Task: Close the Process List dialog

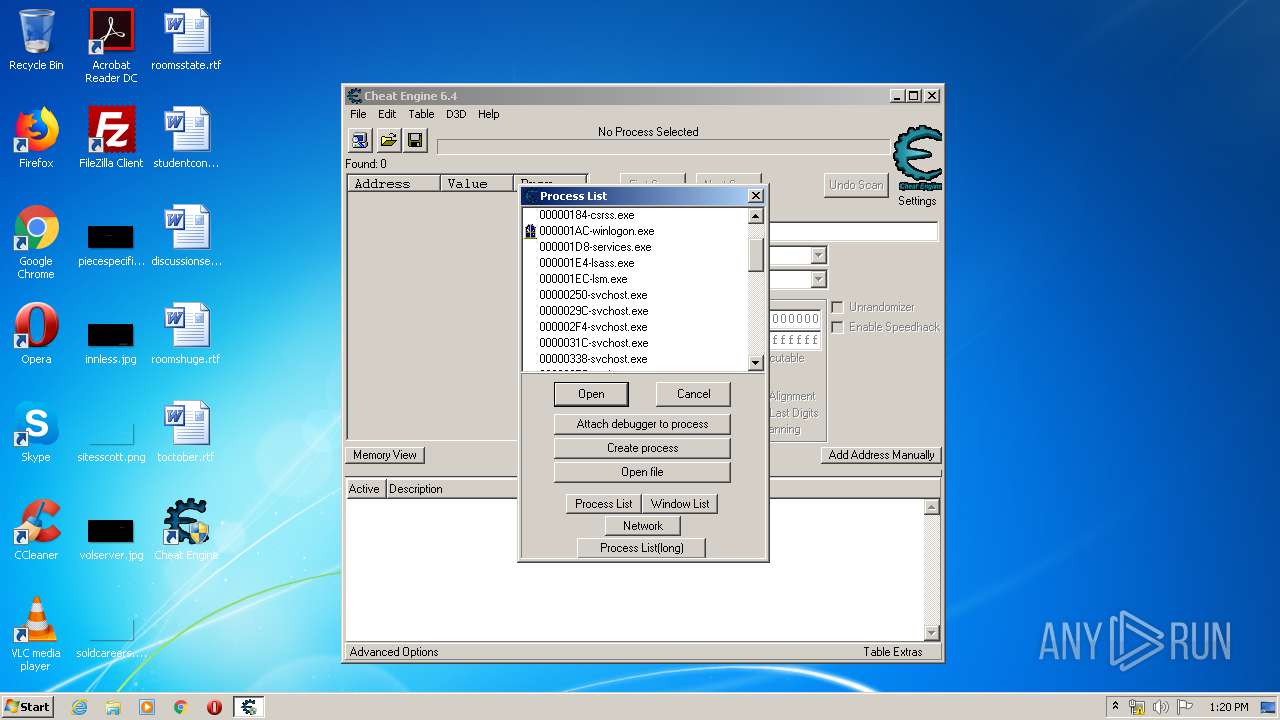Action: click(x=755, y=196)
